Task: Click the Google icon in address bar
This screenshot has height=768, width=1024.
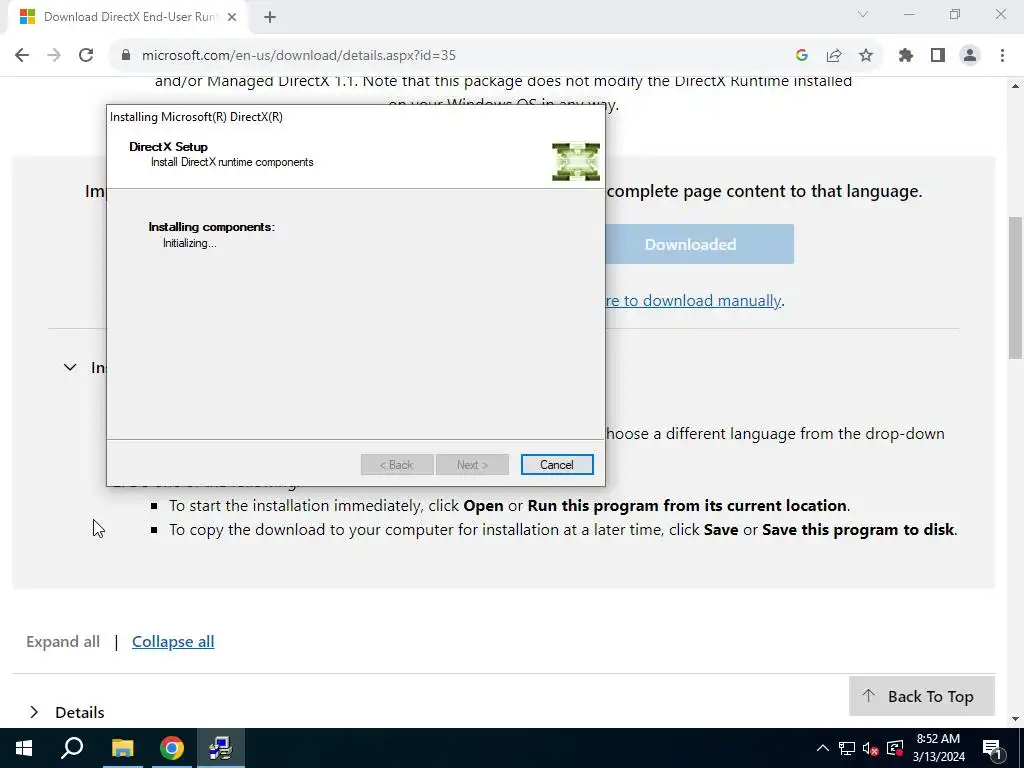Action: (802, 56)
